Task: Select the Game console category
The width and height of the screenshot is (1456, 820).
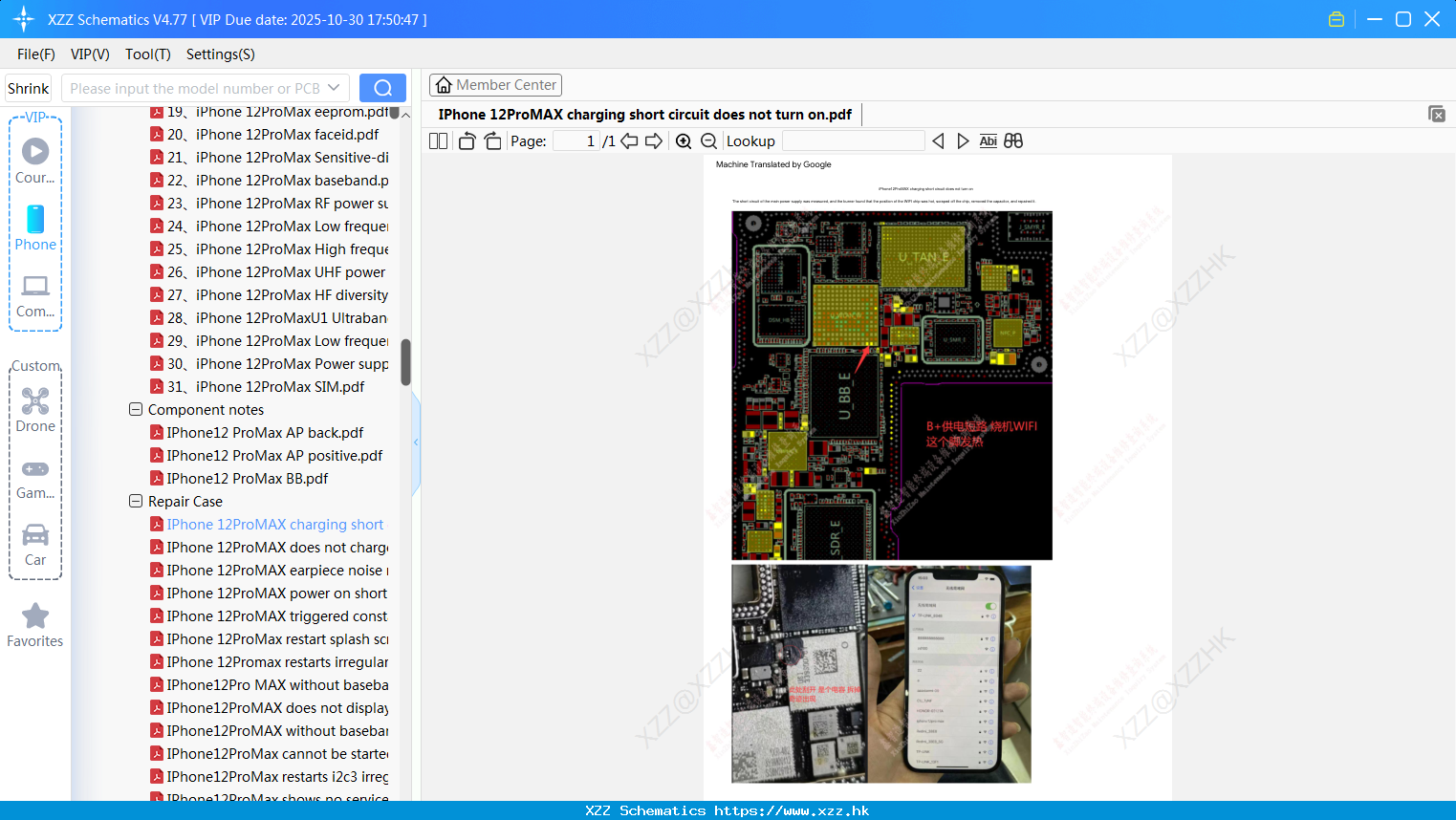Action: [x=35, y=478]
